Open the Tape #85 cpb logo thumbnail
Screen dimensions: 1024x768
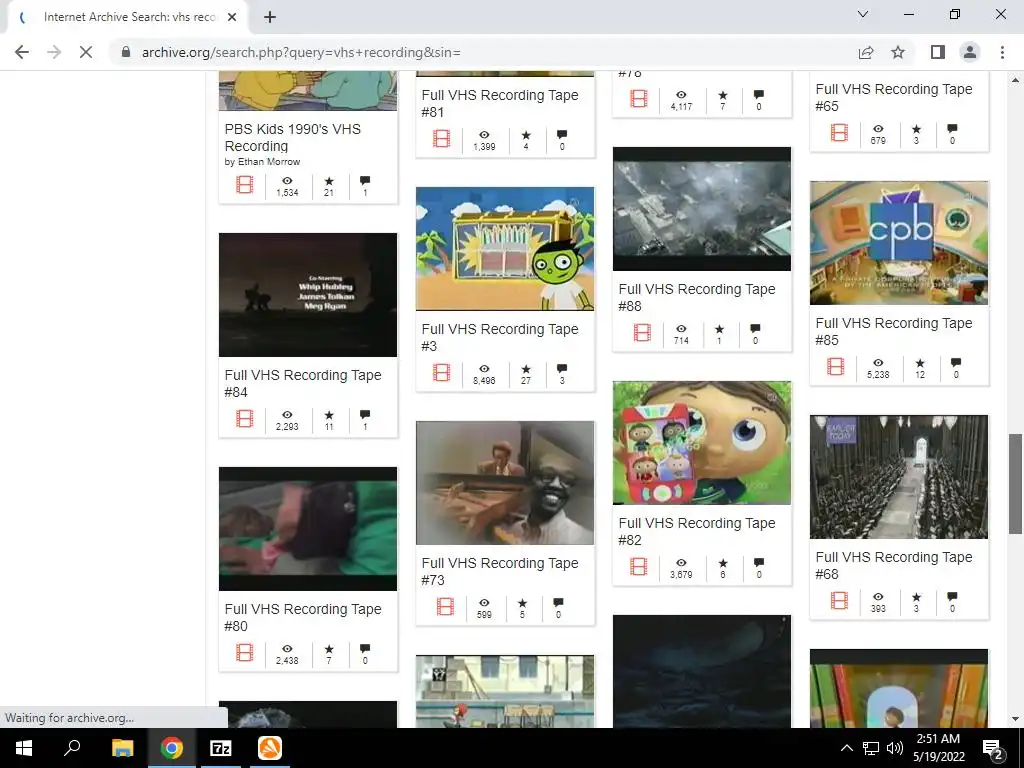pyautogui.click(x=899, y=243)
